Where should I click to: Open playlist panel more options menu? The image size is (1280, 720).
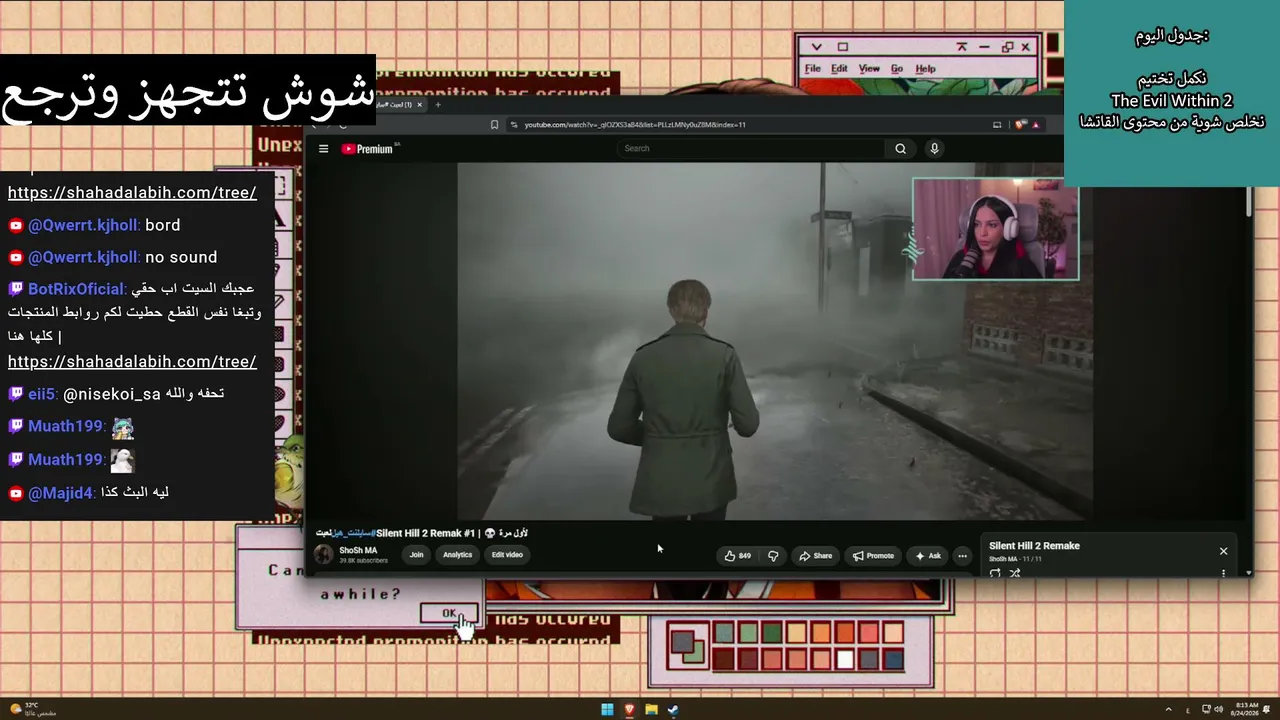[1223, 573]
